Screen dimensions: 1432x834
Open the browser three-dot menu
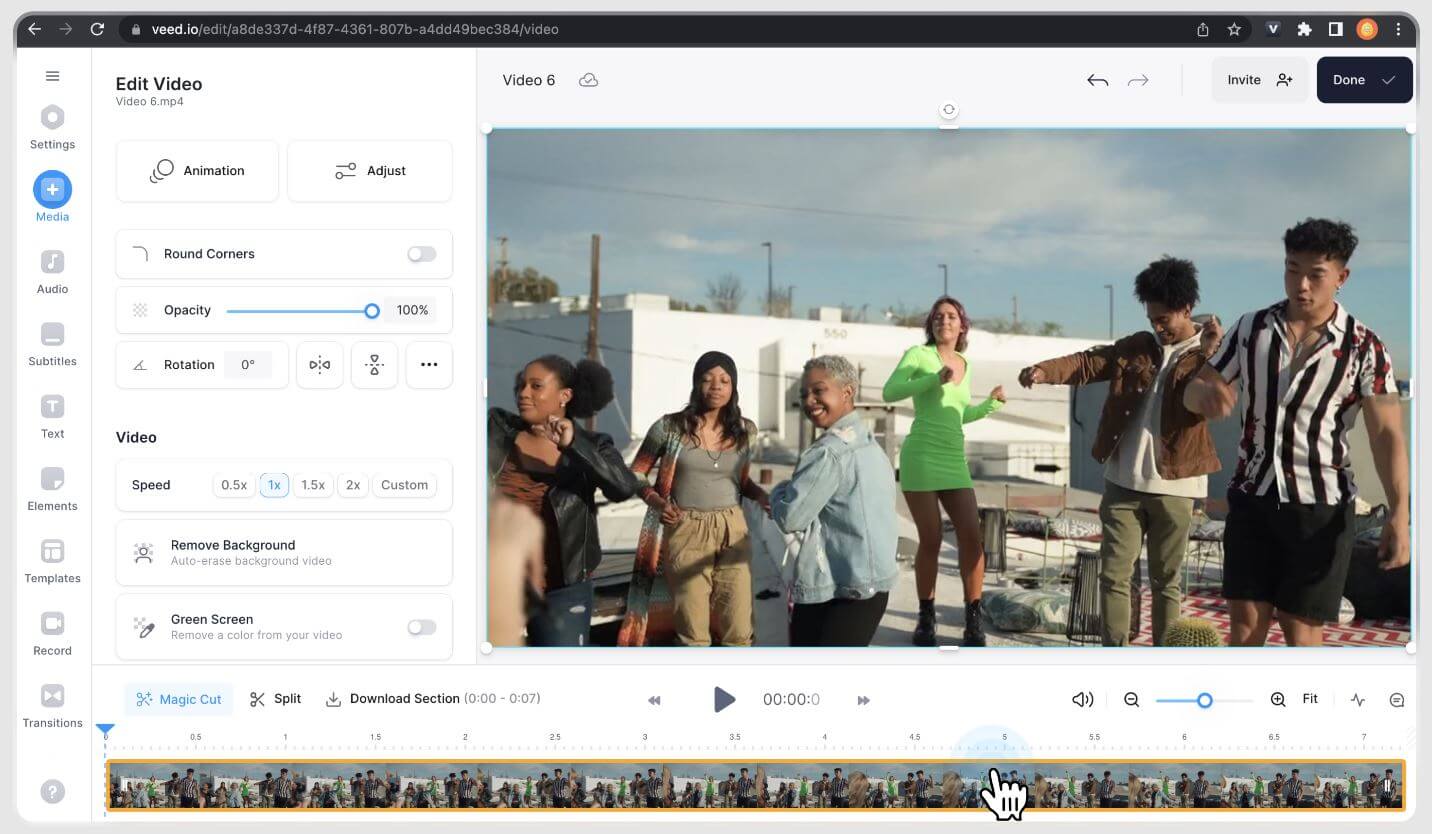click(1398, 29)
